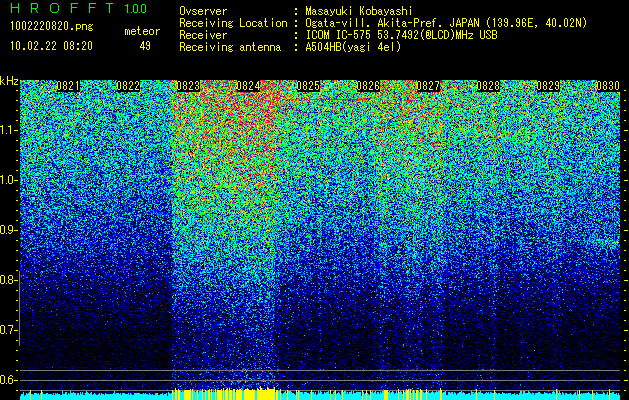
Task: Click the 0.8 frequency axis label
Action: 7,280
